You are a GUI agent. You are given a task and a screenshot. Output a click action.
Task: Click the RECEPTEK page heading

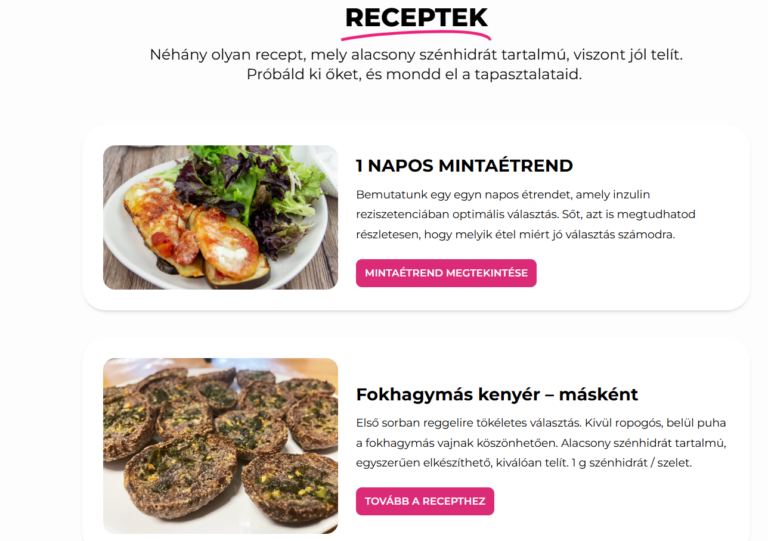(416, 17)
